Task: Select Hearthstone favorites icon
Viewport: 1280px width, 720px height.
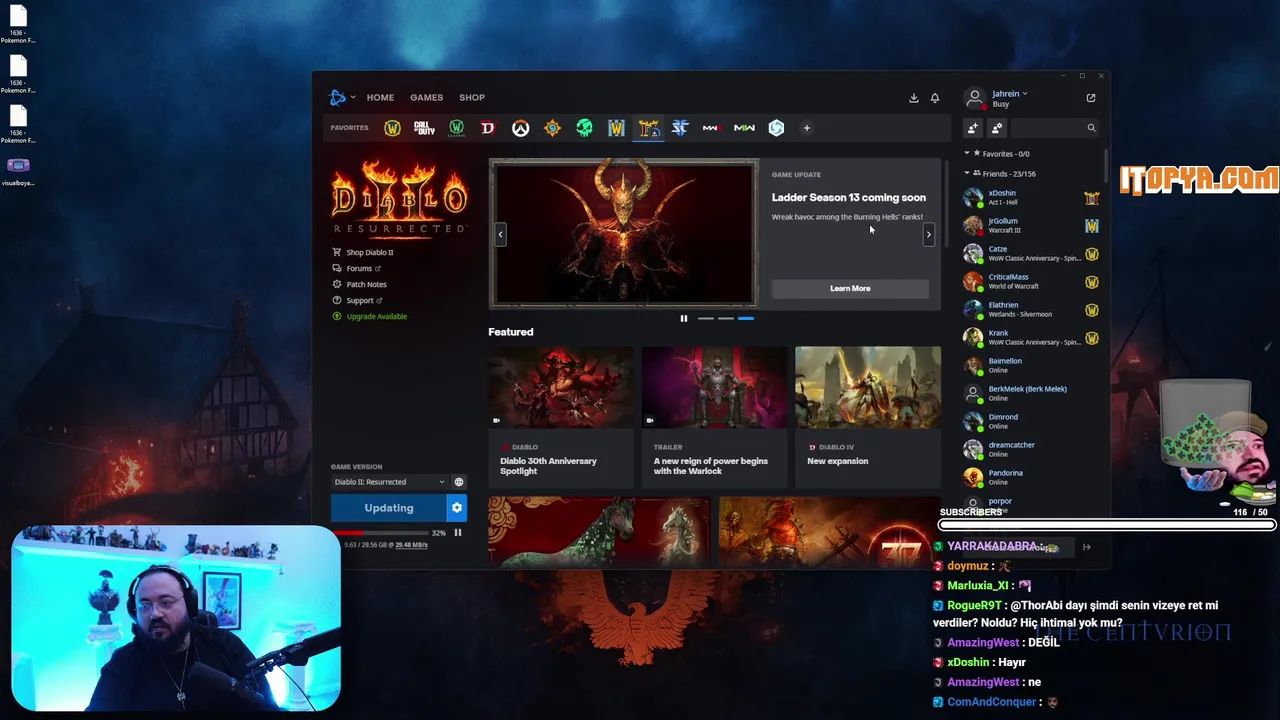Action: (x=552, y=128)
